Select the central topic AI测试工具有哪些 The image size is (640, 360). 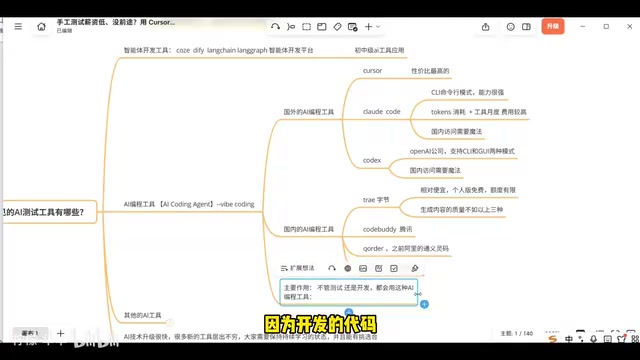(x=49, y=212)
